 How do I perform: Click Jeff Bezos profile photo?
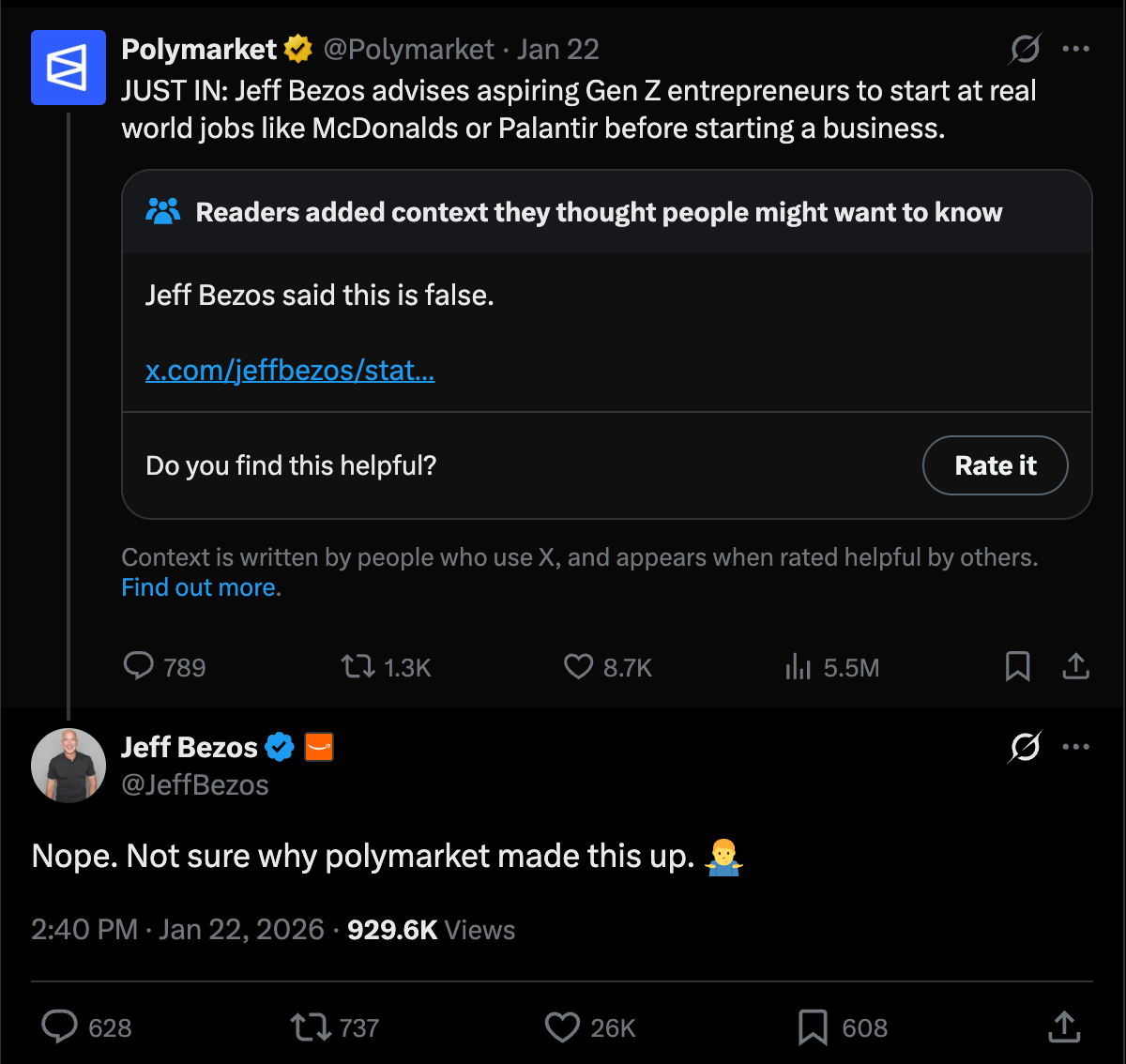(68, 765)
